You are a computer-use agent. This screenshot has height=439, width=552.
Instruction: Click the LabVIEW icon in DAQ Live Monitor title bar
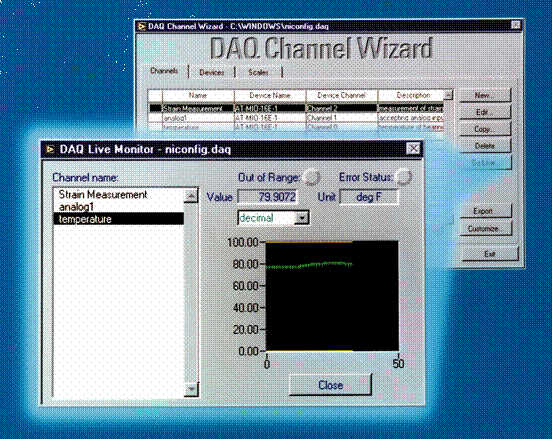[x=50, y=150]
